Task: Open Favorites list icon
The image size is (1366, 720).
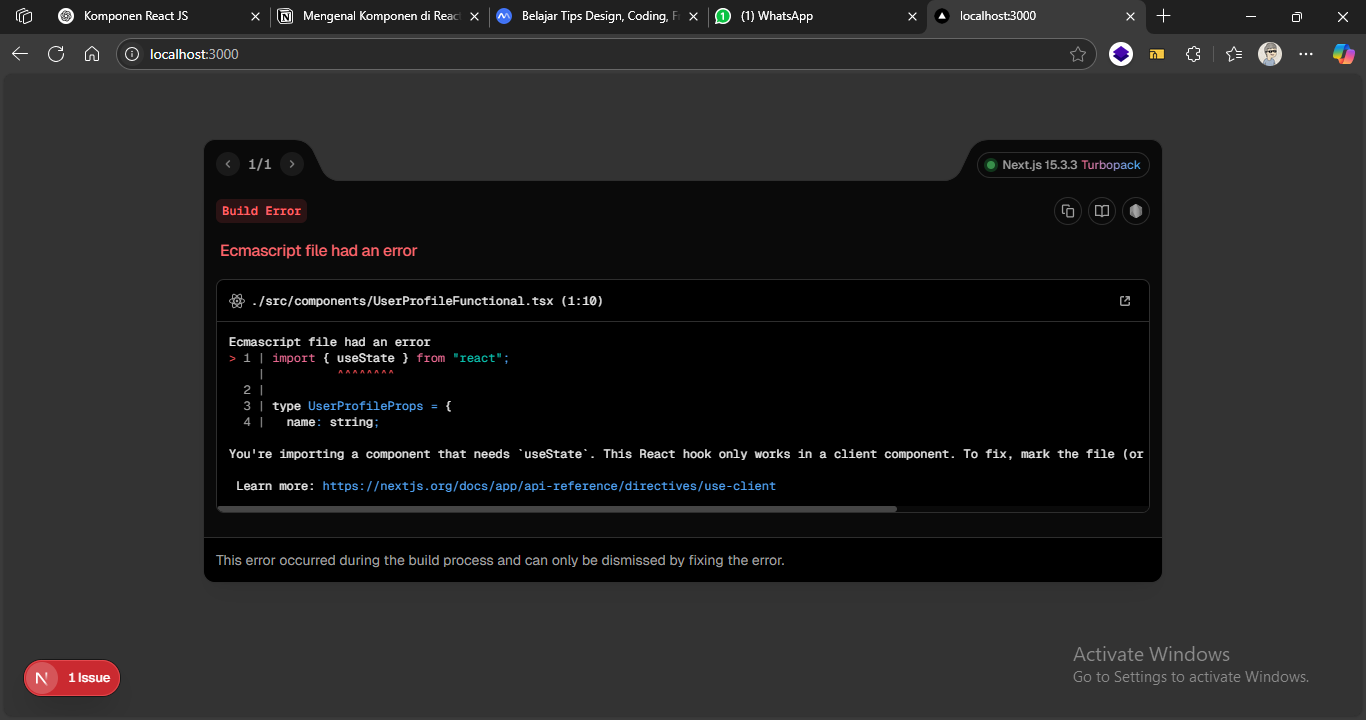Action: tap(1233, 54)
